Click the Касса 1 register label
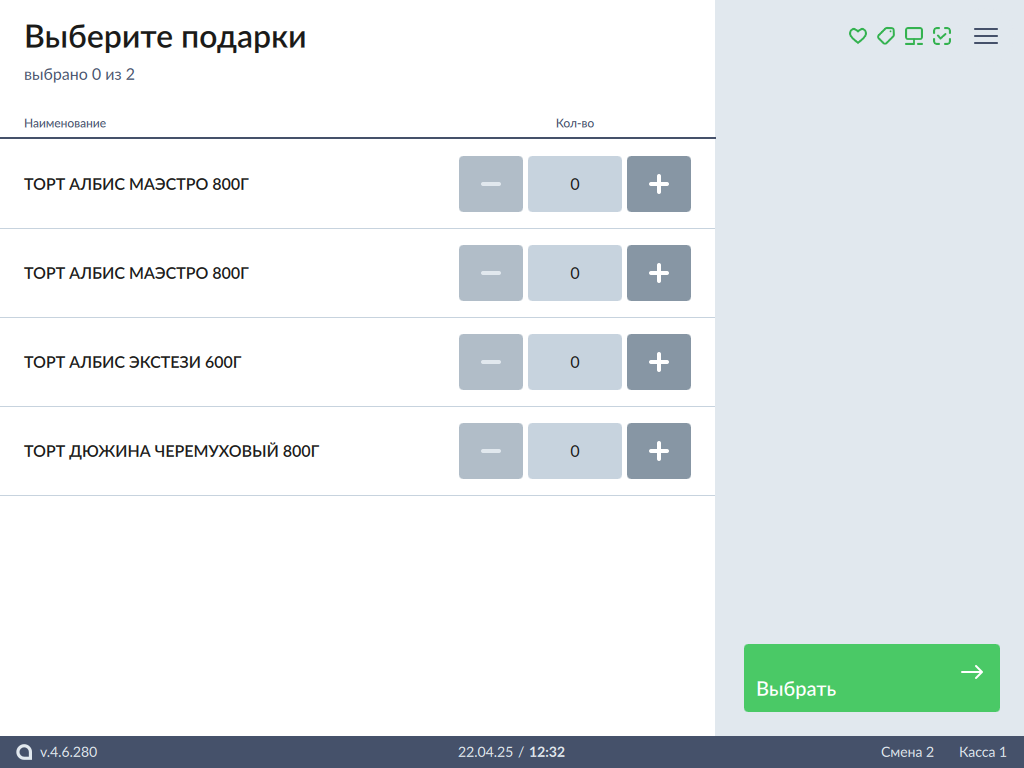 pyautogui.click(x=982, y=752)
